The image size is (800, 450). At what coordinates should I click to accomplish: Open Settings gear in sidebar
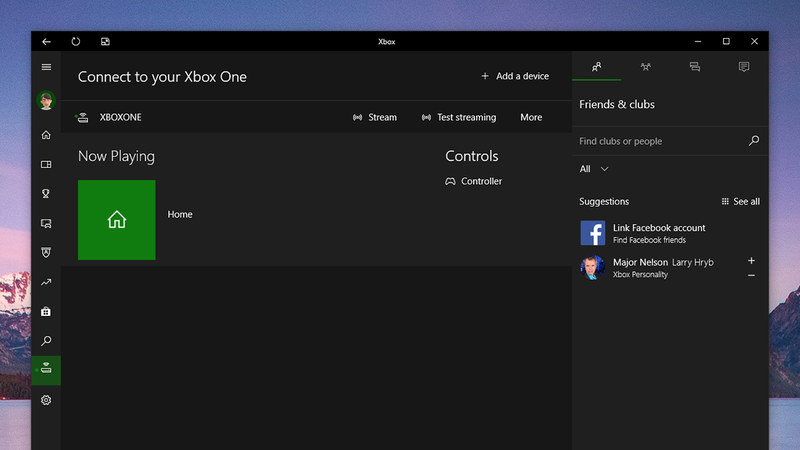pyautogui.click(x=46, y=400)
